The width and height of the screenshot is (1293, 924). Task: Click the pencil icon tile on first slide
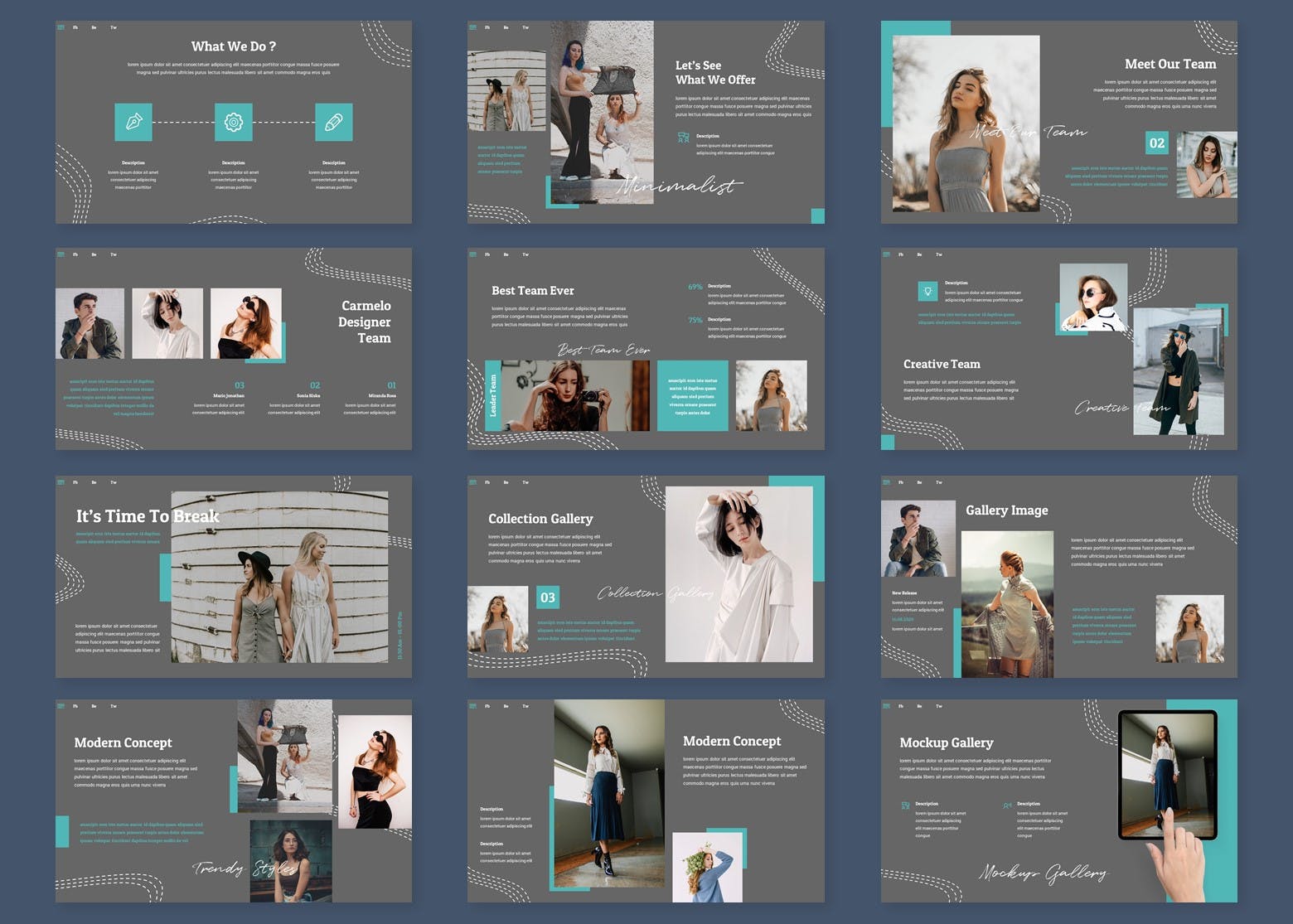pyautogui.click(x=333, y=123)
